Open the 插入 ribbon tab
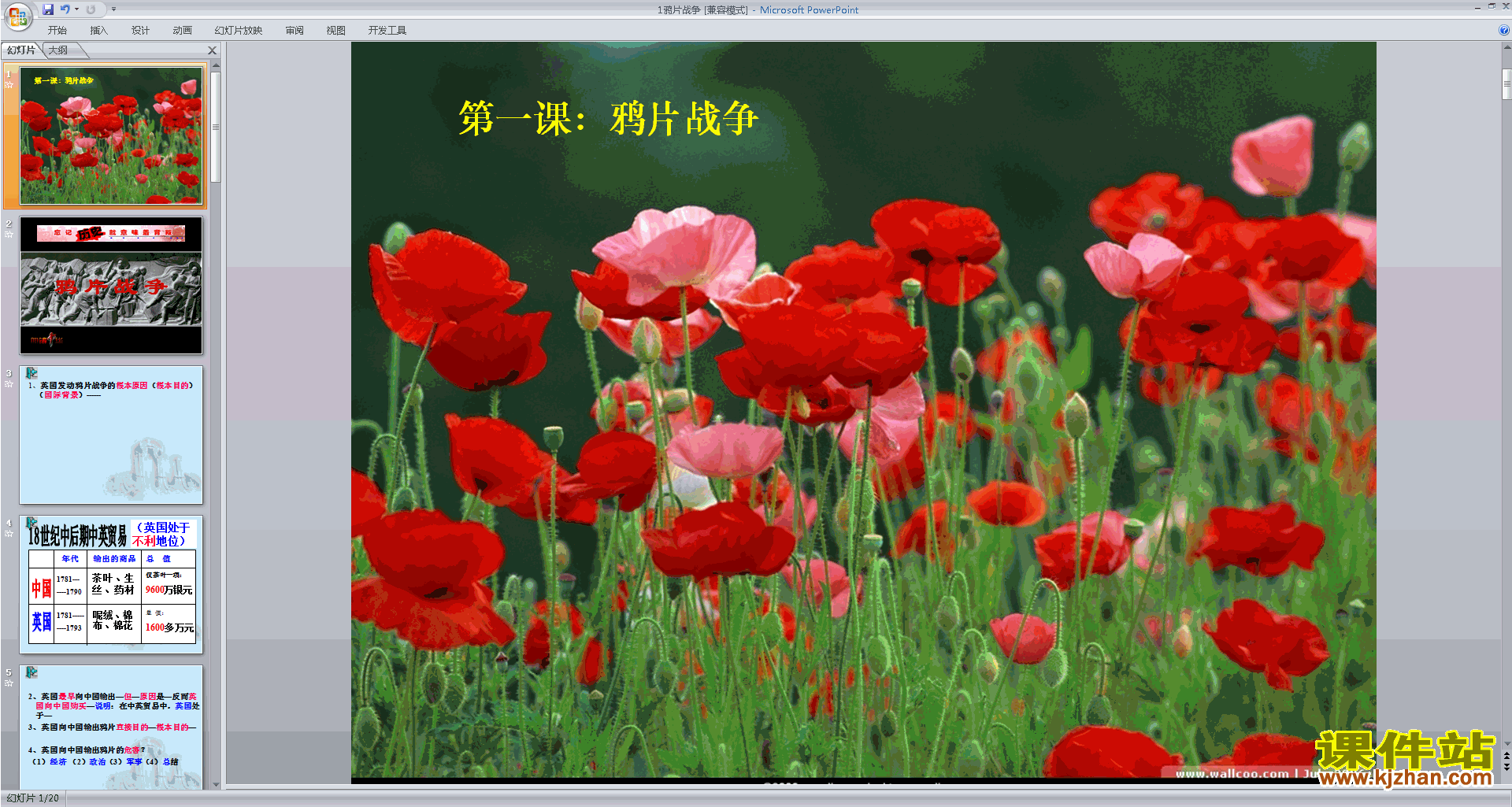Viewport: 1512px width, 807px height. 99,31
